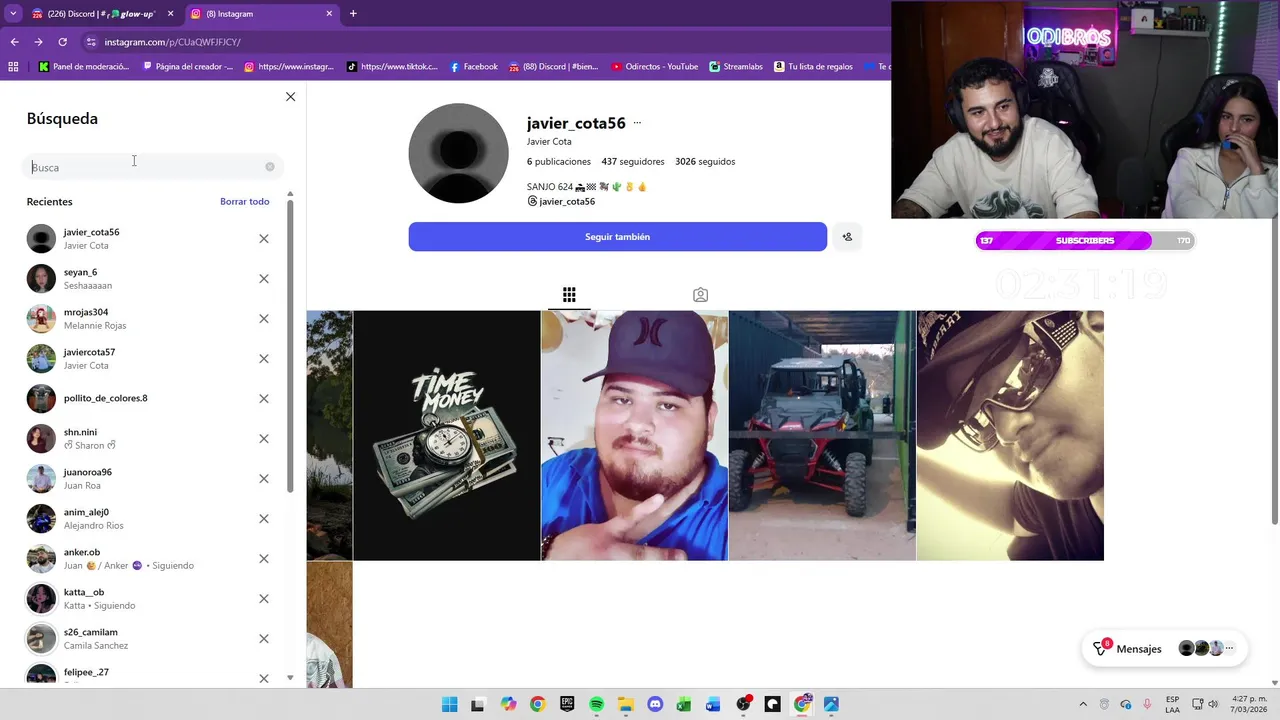Image resolution: width=1280 pixels, height=720 pixels.
Task: Remove anim_alej0 from recent searches
Action: (x=264, y=519)
